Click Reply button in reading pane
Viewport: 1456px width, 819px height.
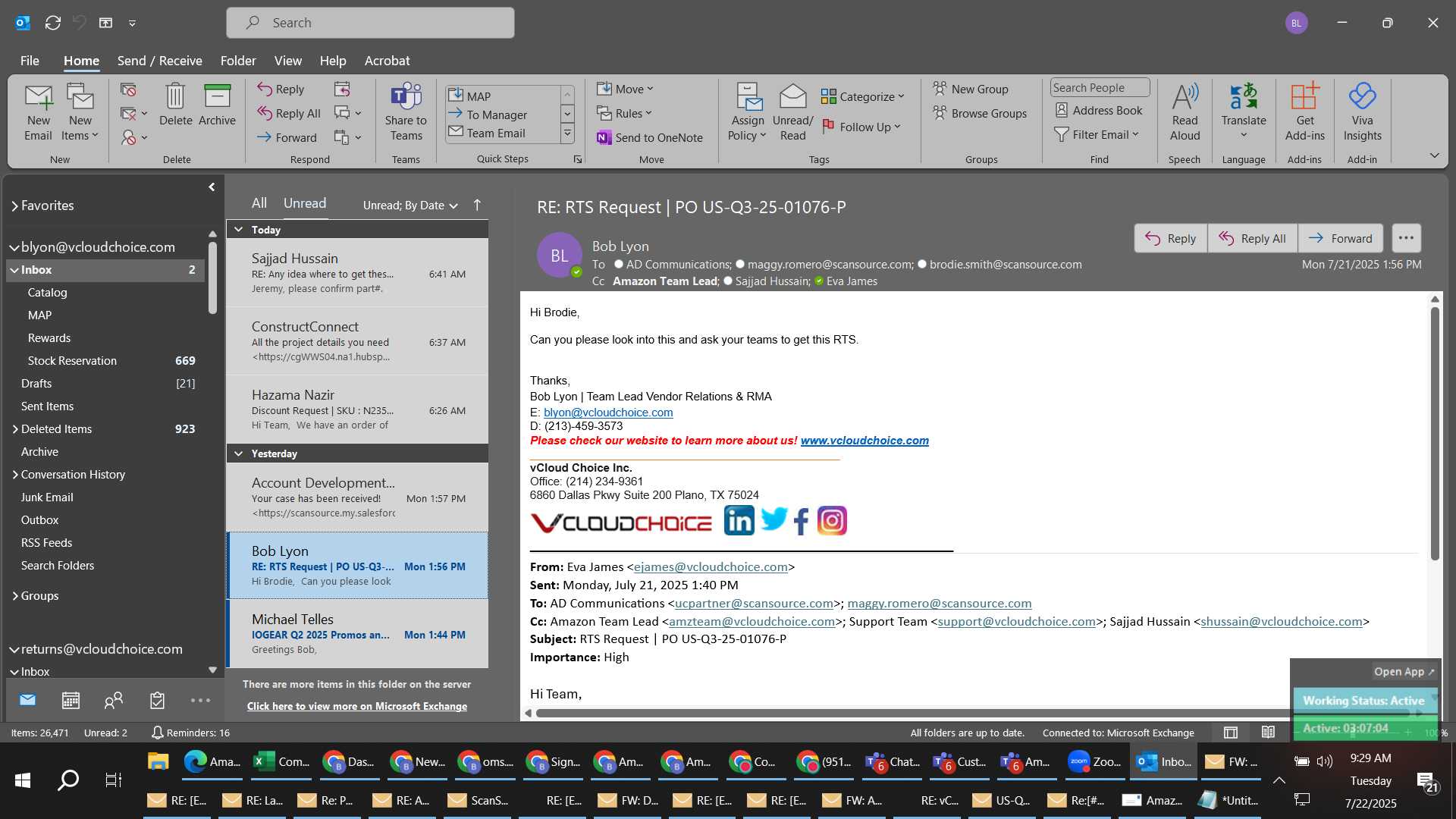pos(1171,238)
